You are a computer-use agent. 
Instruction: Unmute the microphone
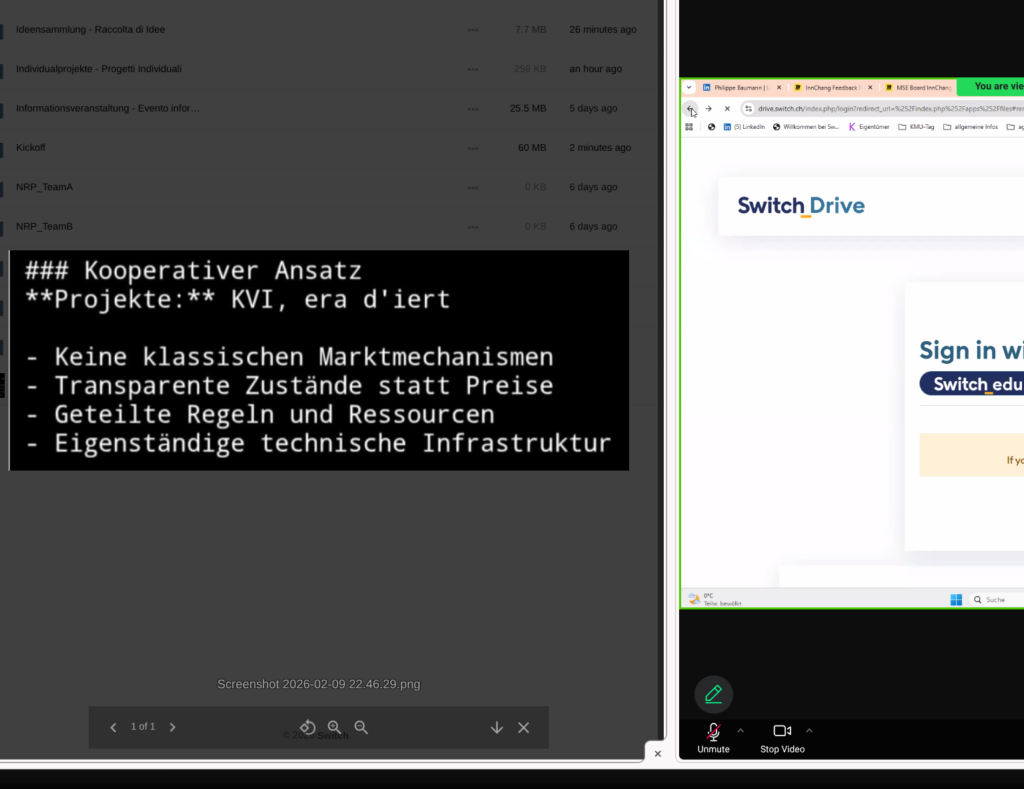point(713,737)
